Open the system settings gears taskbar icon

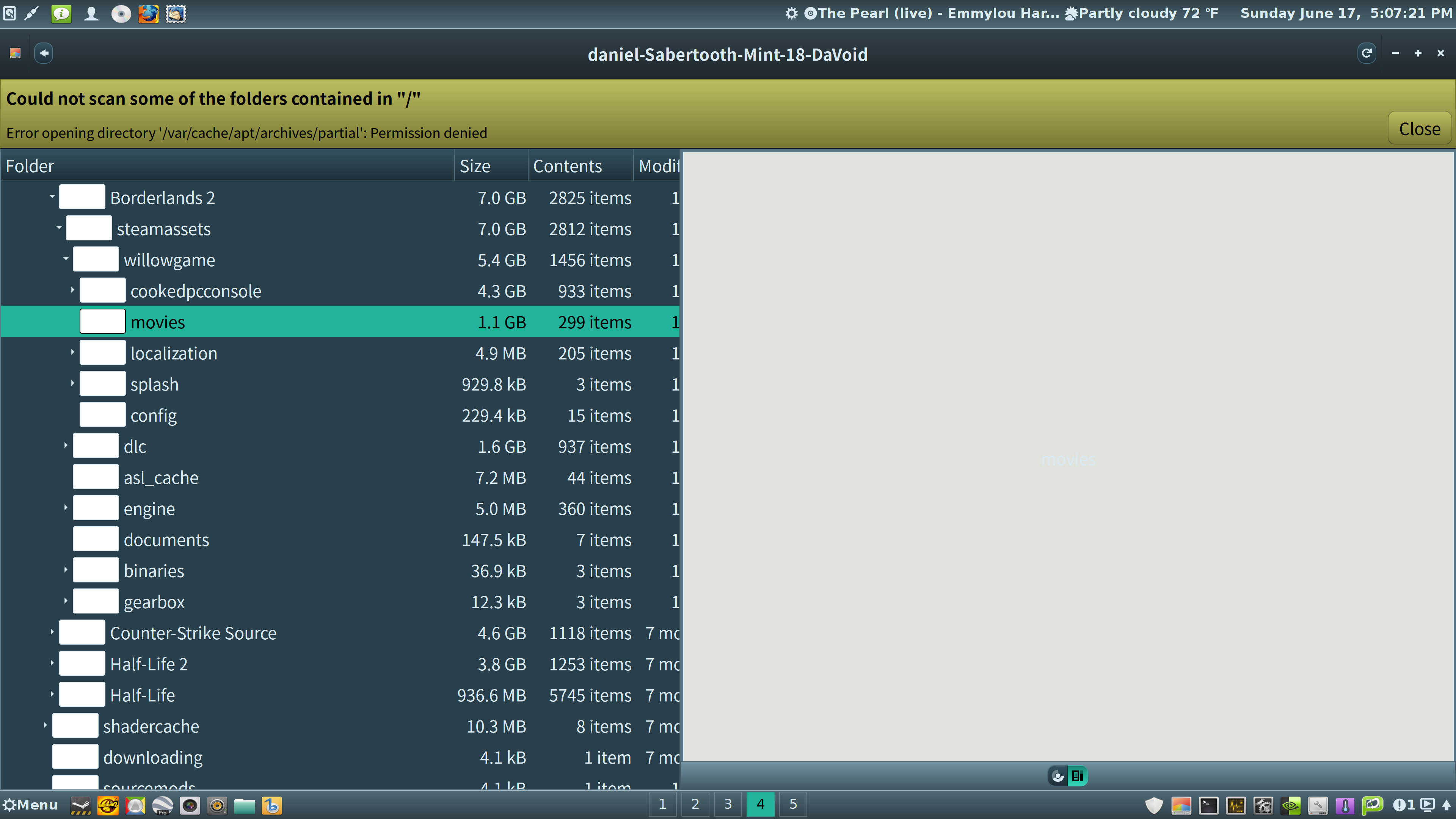[x=1263, y=805]
